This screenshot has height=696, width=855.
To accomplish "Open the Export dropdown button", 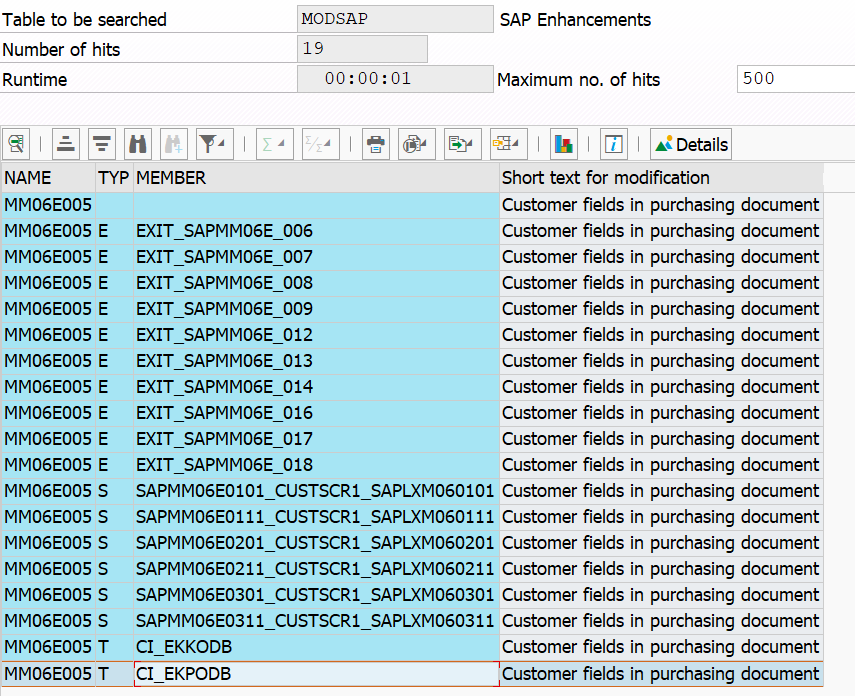I will [462, 144].
